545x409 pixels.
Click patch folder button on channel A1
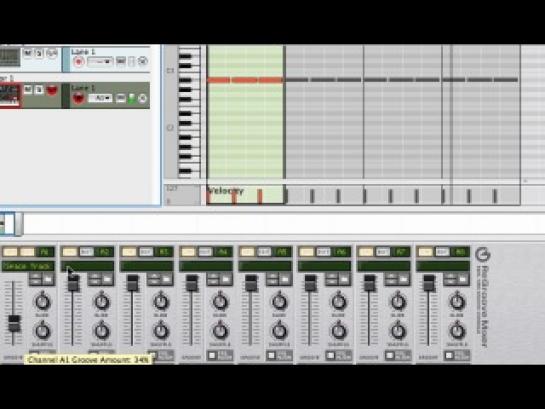(48, 279)
